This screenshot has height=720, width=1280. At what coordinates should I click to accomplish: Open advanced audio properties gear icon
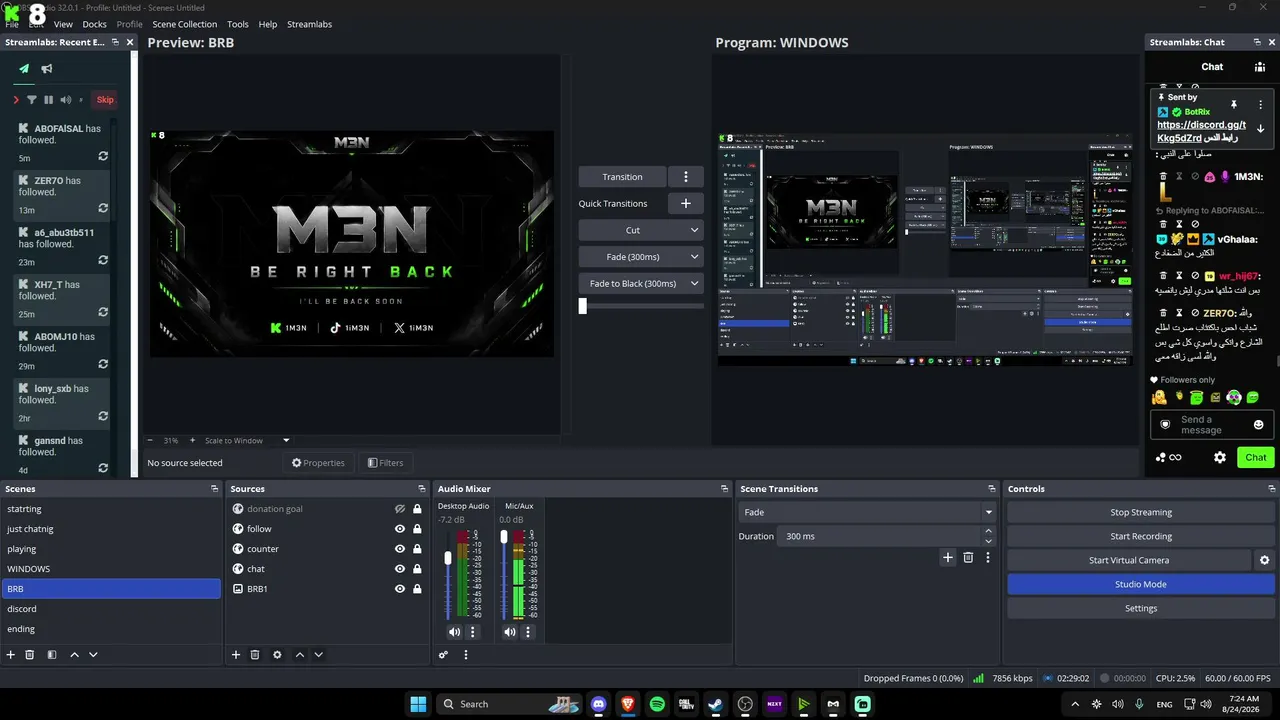[443, 655]
